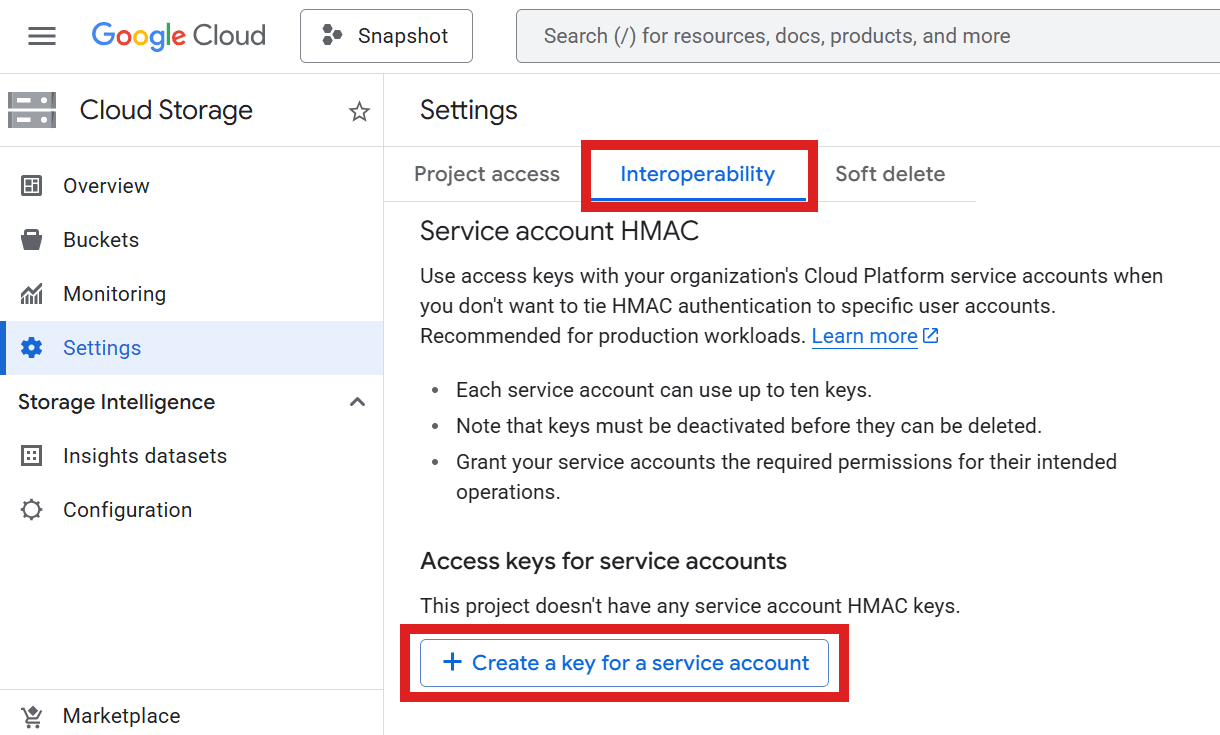Click the external-link icon beside Learn more
1220x735 pixels.
click(931, 336)
